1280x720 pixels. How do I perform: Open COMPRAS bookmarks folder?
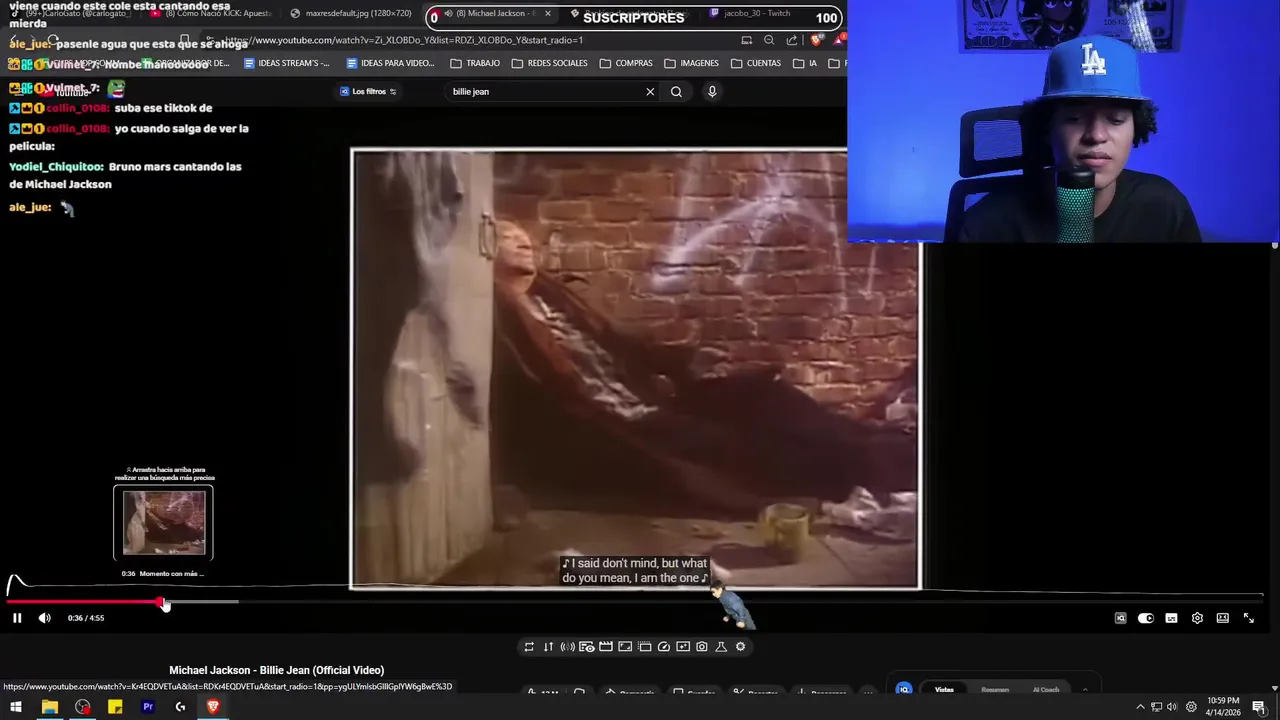tap(626, 63)
